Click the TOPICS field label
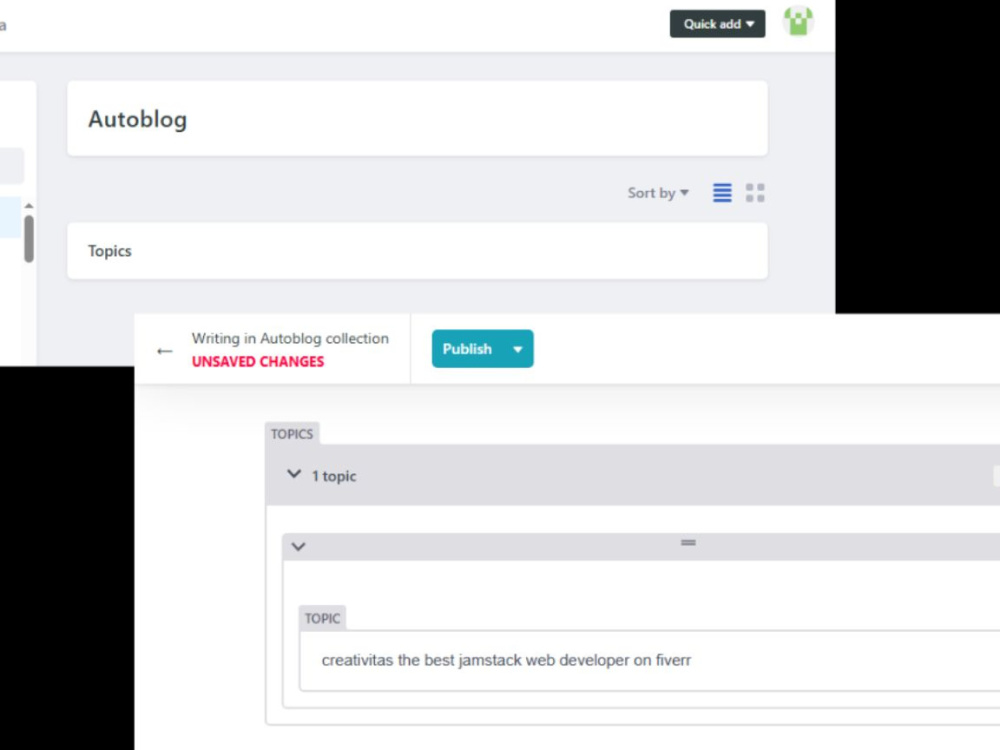Viewport: 1000px width, 750px height. click(292, 434)
